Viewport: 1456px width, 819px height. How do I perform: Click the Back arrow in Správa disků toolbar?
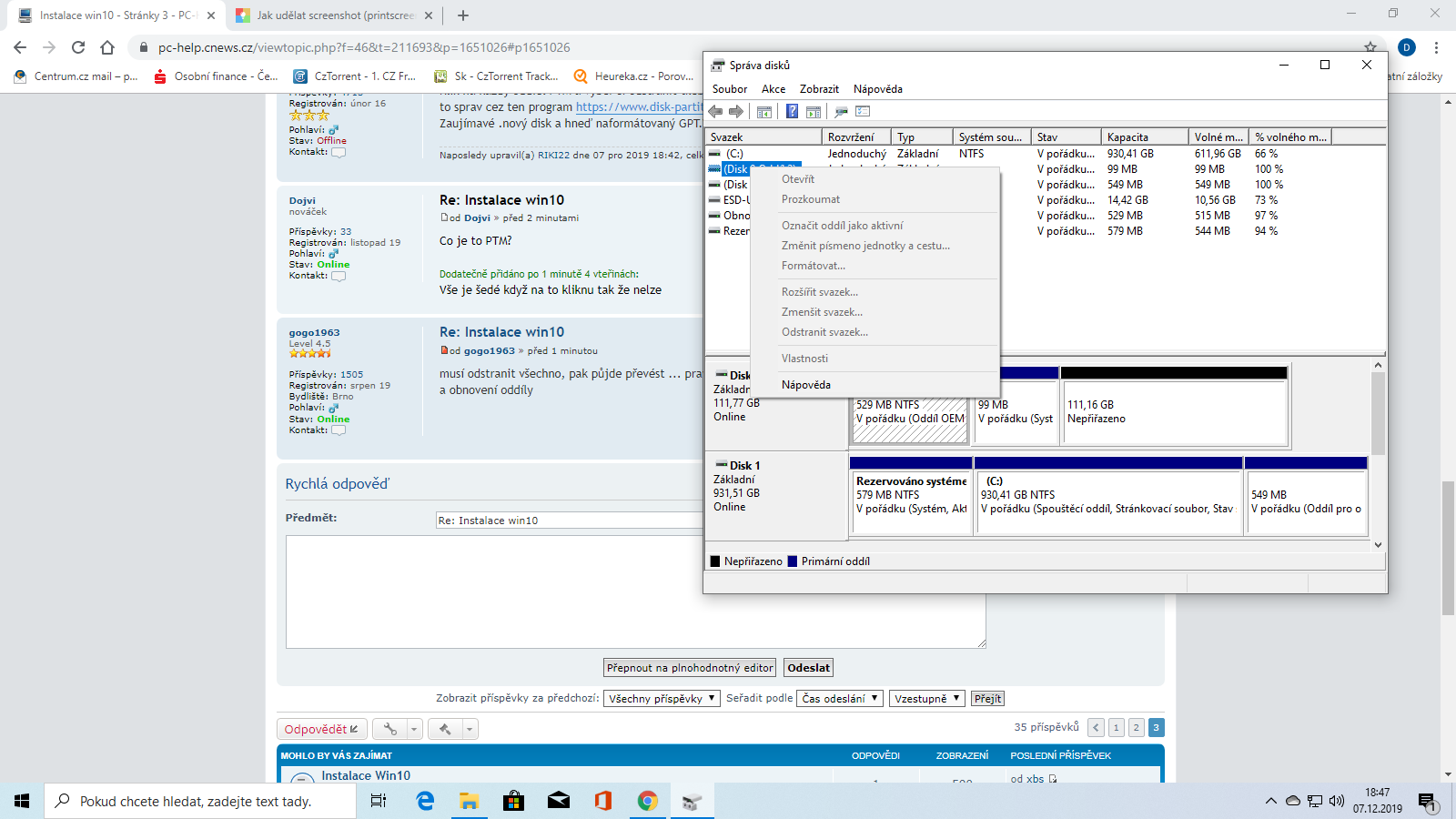click(x=716, y=111)
